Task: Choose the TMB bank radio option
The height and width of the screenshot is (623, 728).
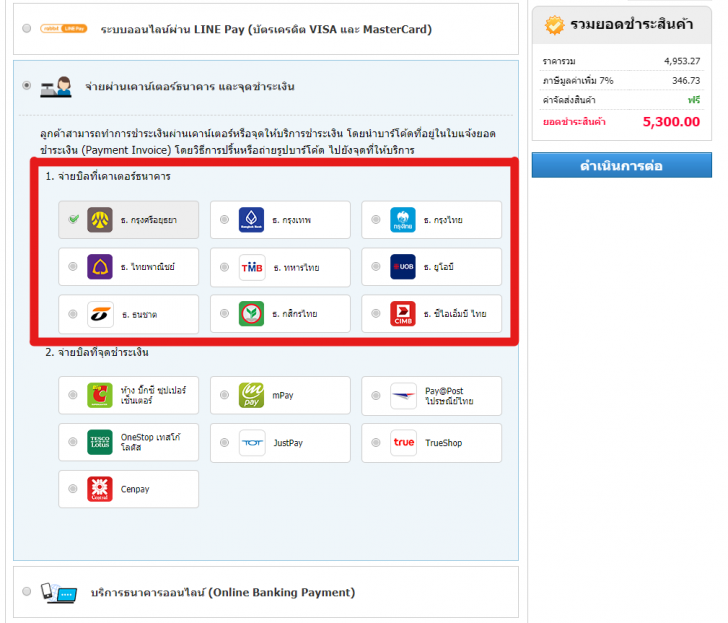Action: 224,267
